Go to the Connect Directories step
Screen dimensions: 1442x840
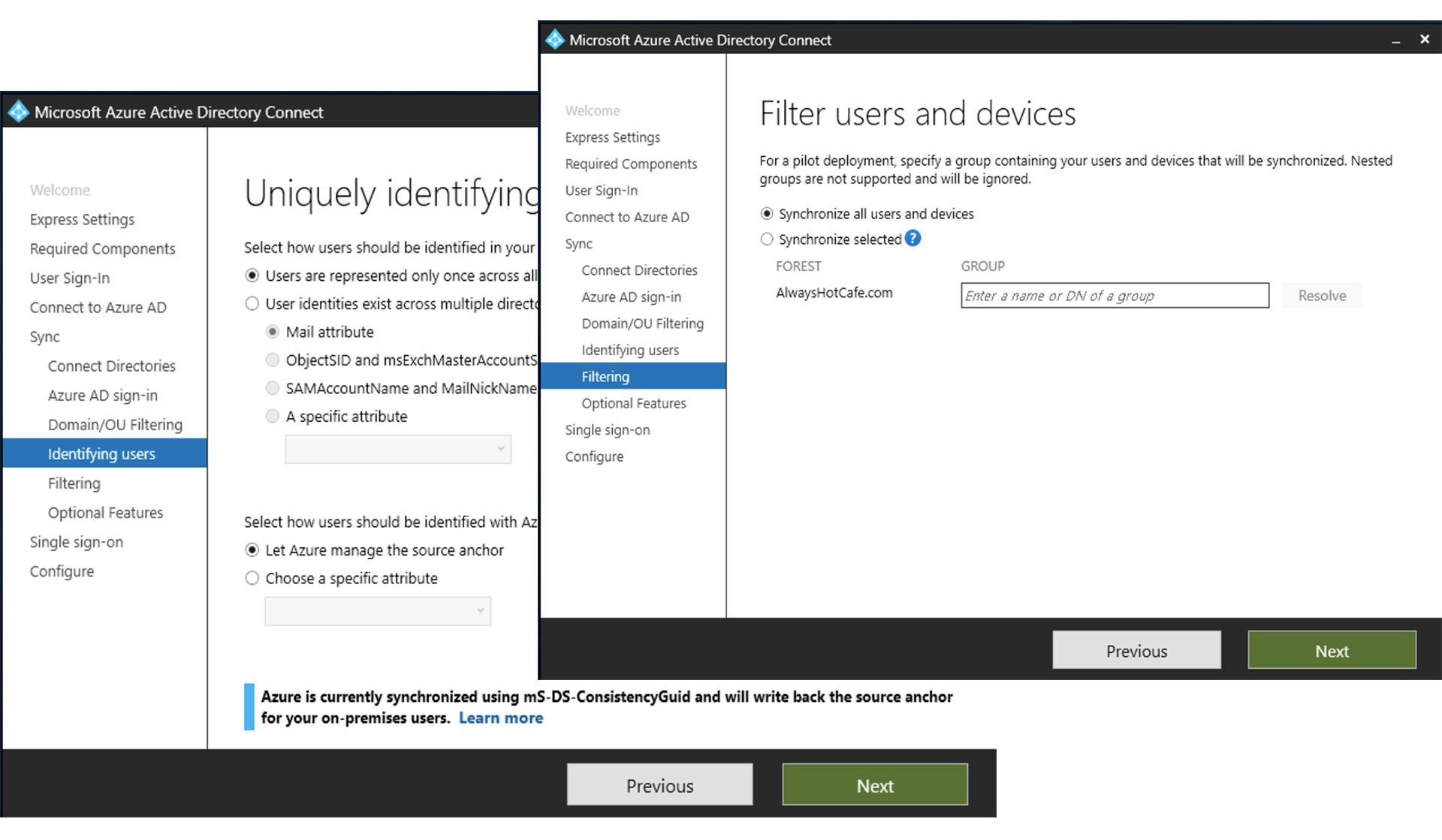(638, 269)
